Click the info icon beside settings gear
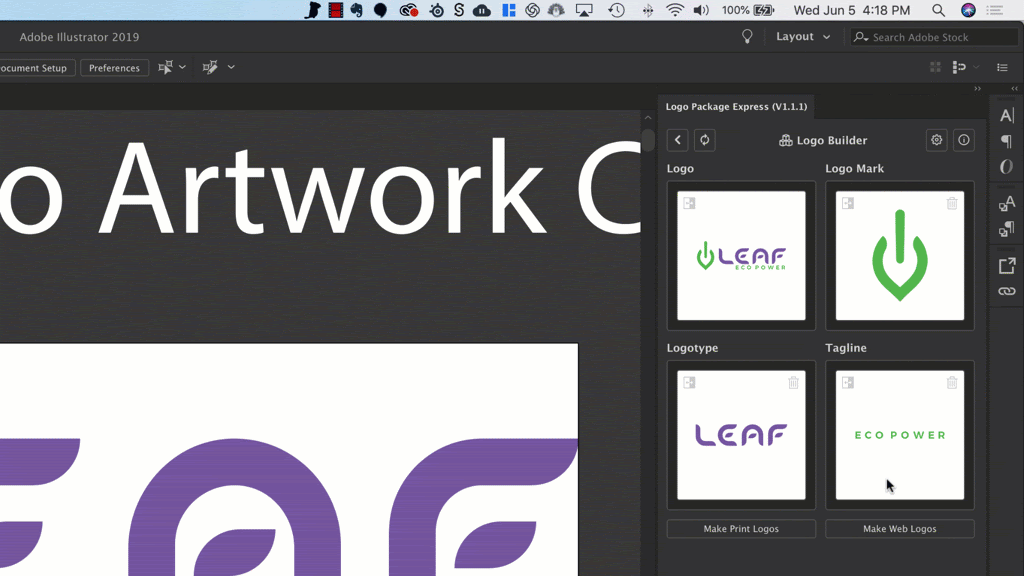Viewport: 1024px width, 576px height. [x=963, y=140]
